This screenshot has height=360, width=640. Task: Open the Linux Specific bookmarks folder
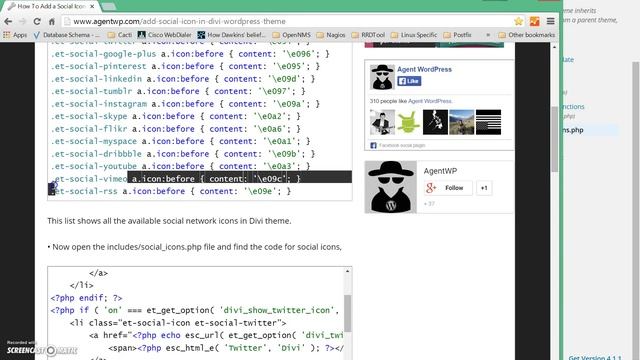414,35
